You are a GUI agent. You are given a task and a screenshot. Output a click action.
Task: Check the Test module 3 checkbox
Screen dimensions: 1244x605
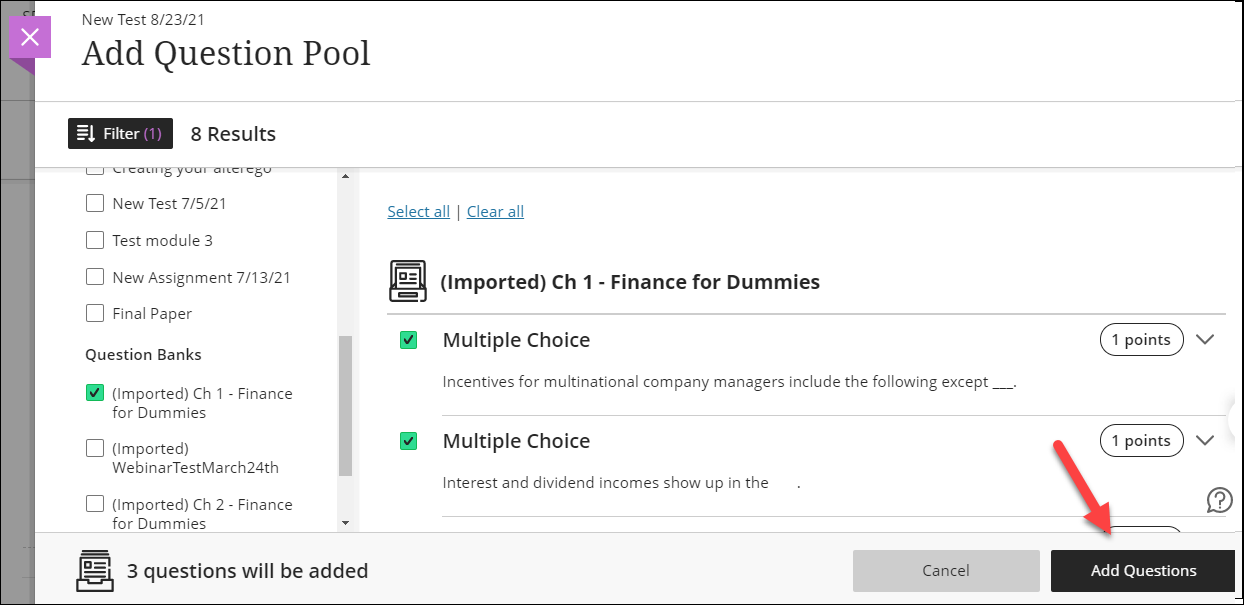tap(95, 240)
